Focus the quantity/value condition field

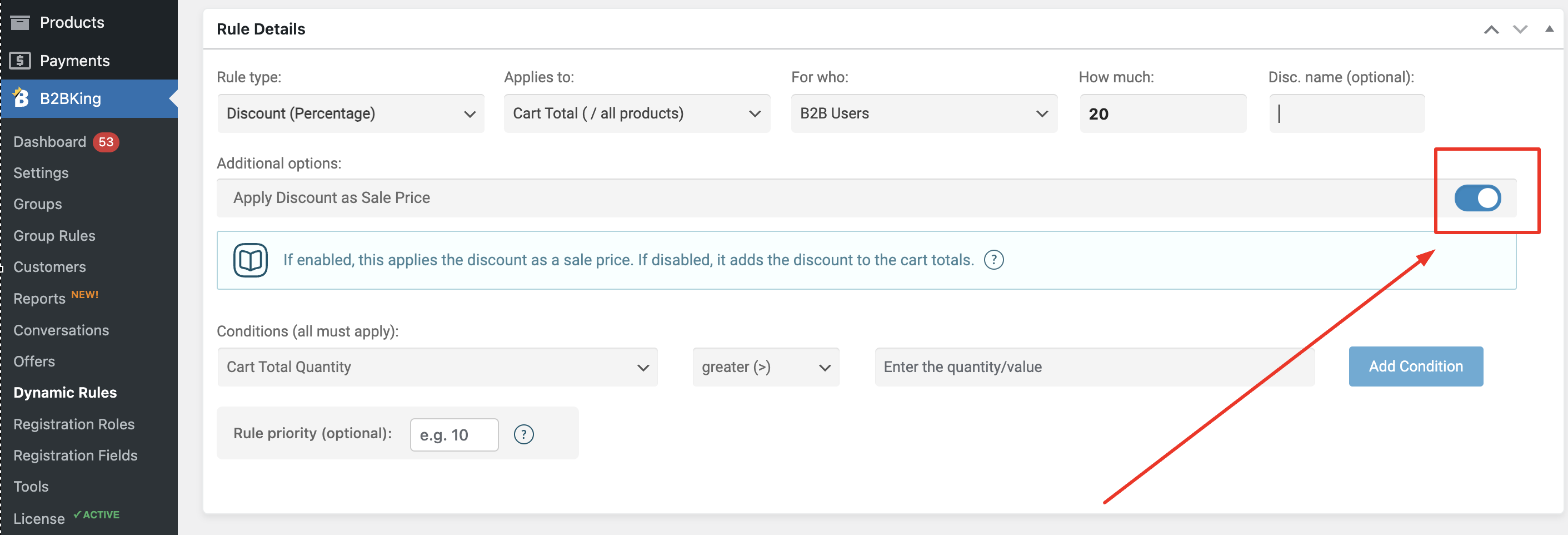[1095, 367]
